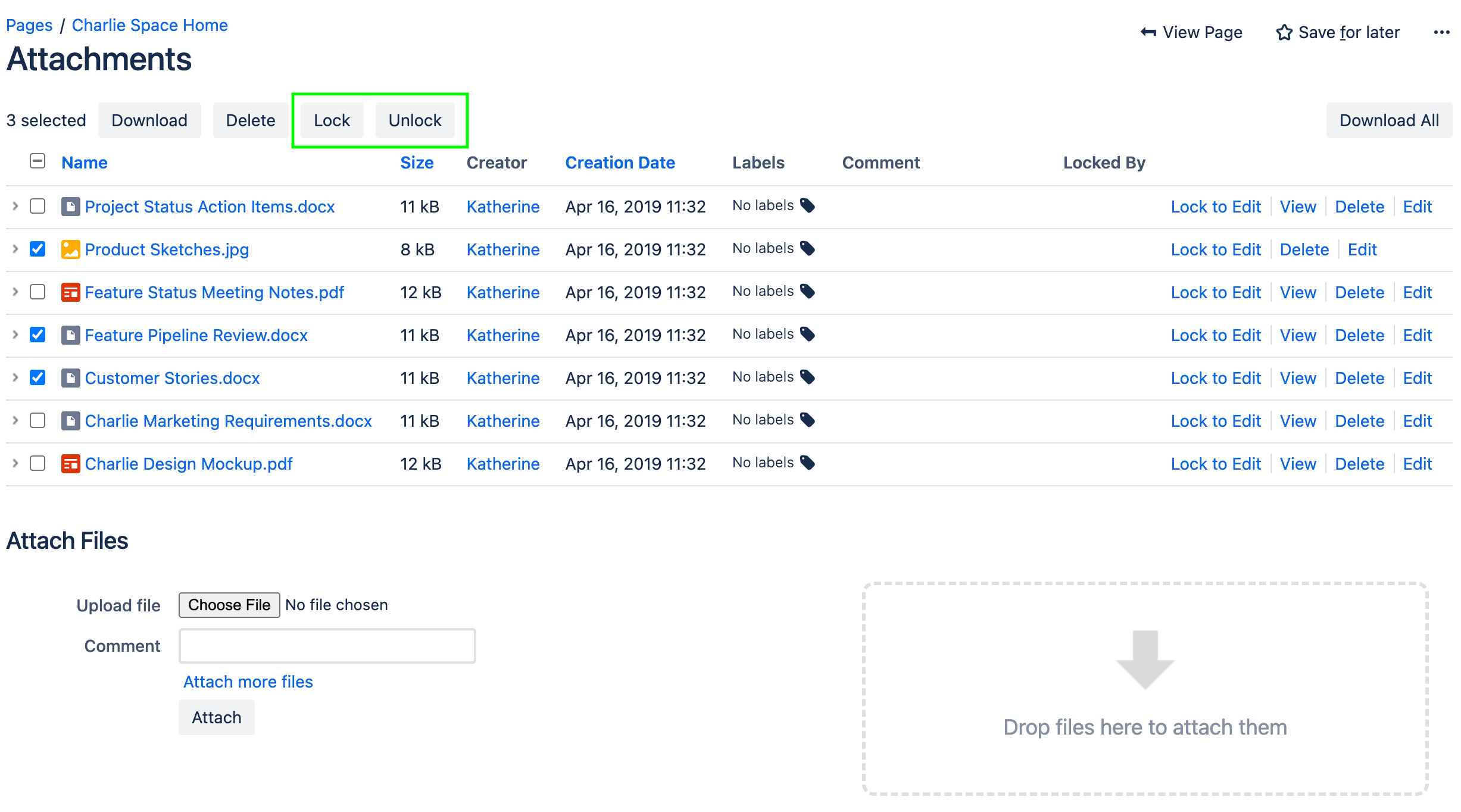This screenshot has height=812, width=1461.
Task: Click the docx file icon beside Customer Stories
Action: pyautogui.click(x=70, y=378)
